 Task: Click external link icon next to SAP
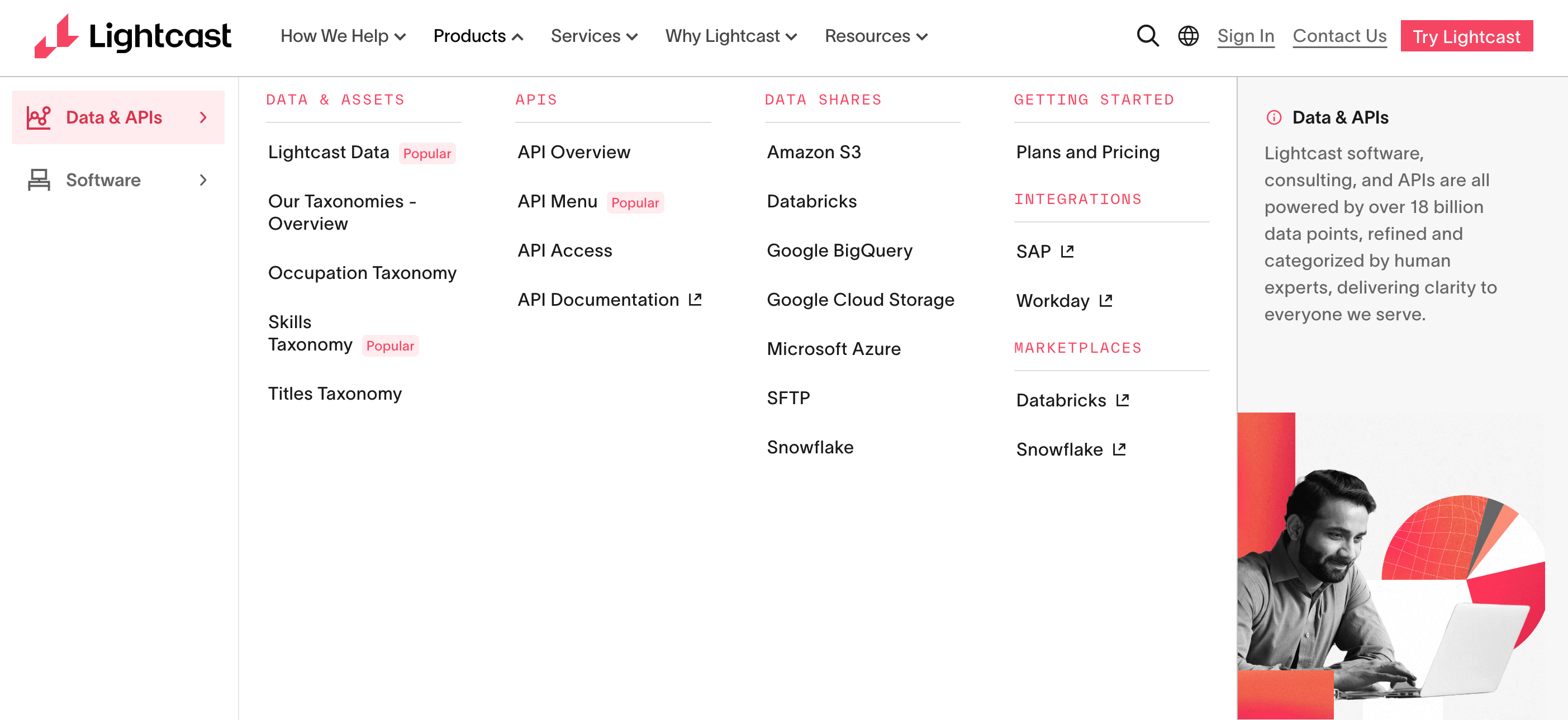click(1067, 251)
